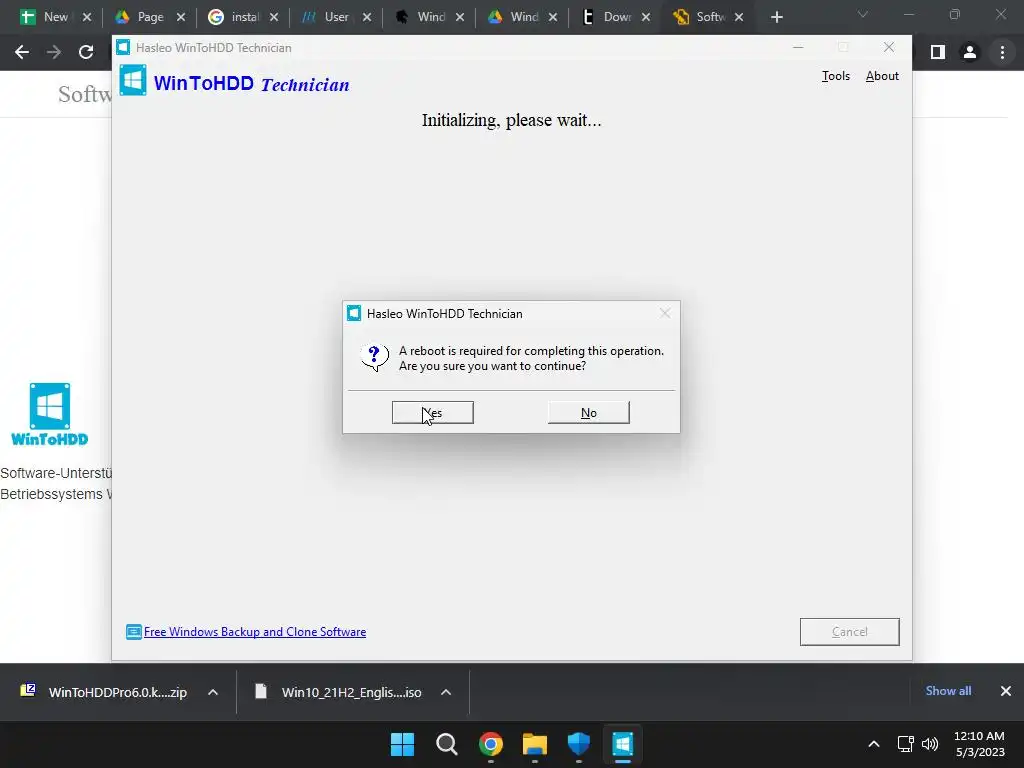Image resolution: width=1024 pixels, height=768 pixels.
Task: Open Windows Security shield in taskbar
Action: click(x=579, y=744)
